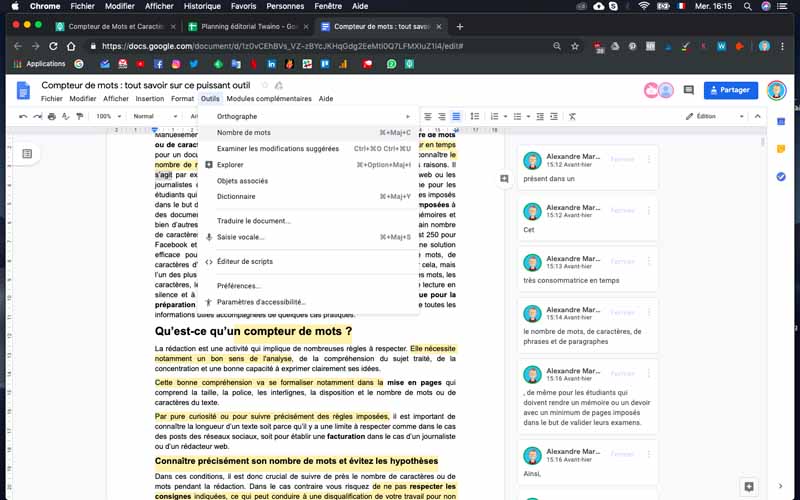Open Calendar in the side panel

[x=781, y=121]
